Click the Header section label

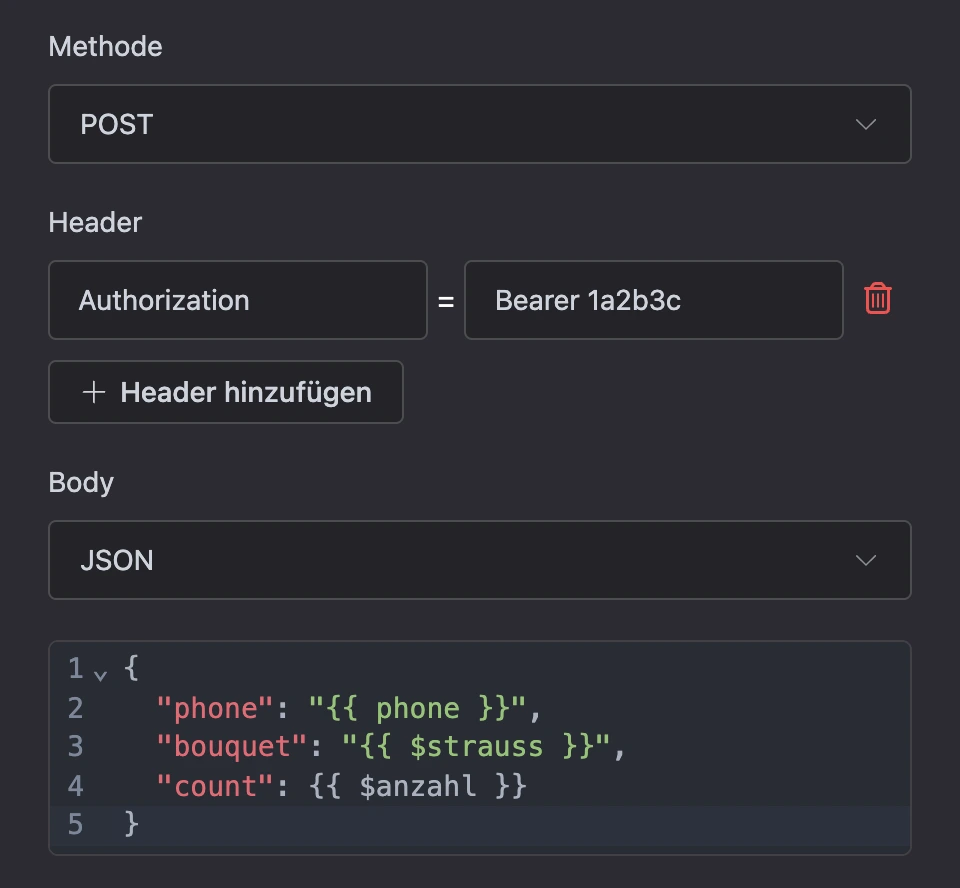point(96,222)
